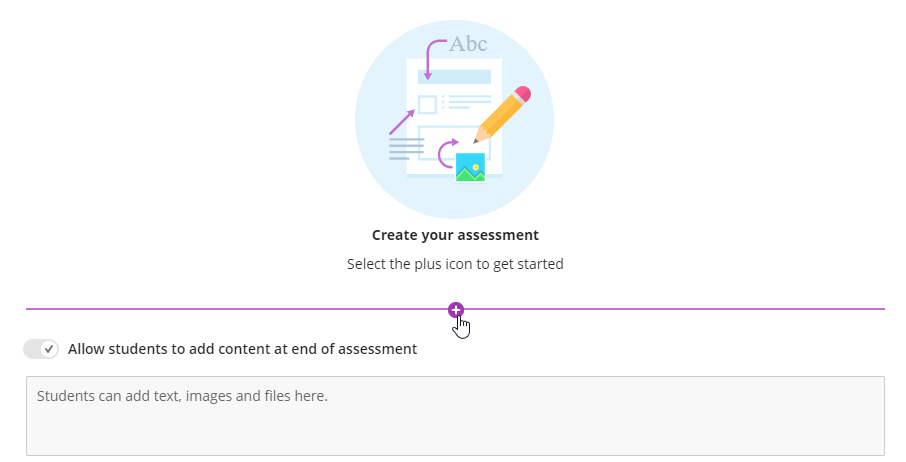Click the small checkbox square in illustration

427,104
